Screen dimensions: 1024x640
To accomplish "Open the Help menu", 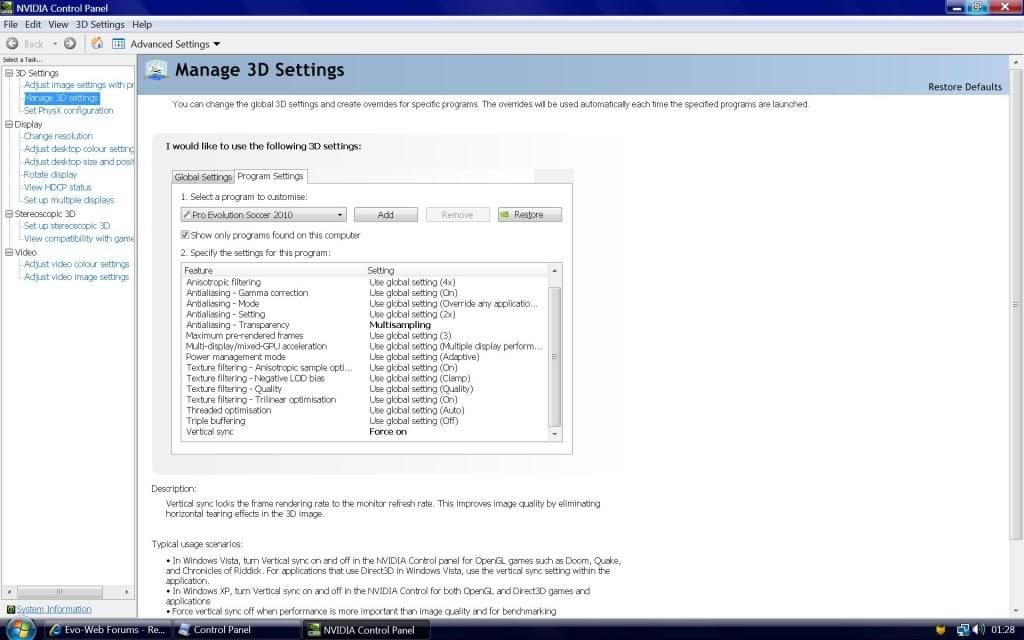I will tap(142, 24).
